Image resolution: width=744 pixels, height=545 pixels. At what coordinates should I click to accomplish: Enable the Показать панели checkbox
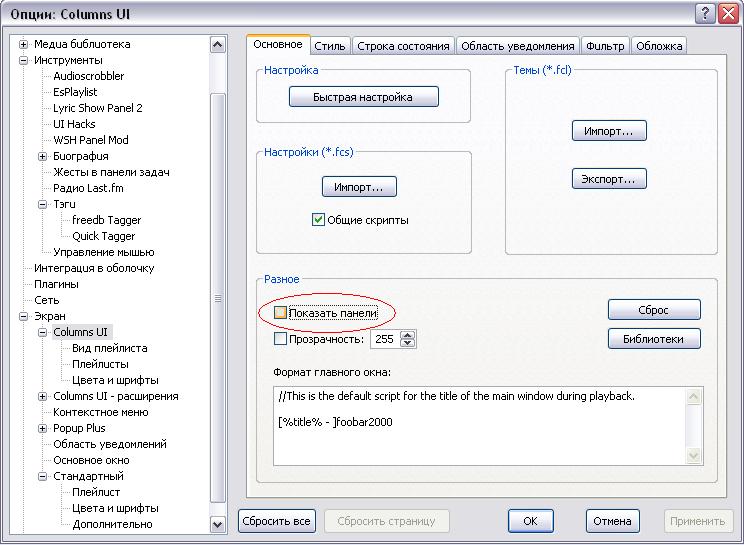tap(280, 313)
